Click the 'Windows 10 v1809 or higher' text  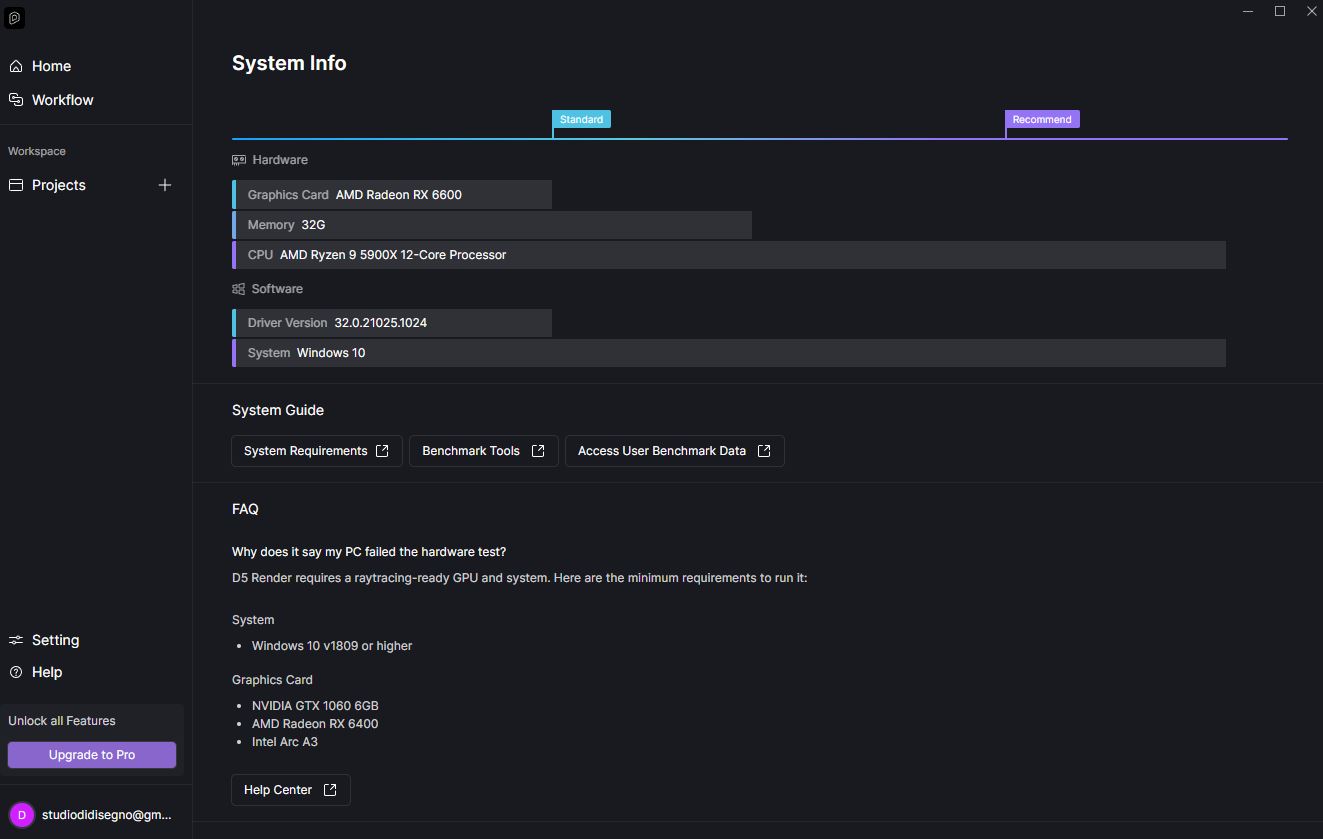[x=332, y=646]
